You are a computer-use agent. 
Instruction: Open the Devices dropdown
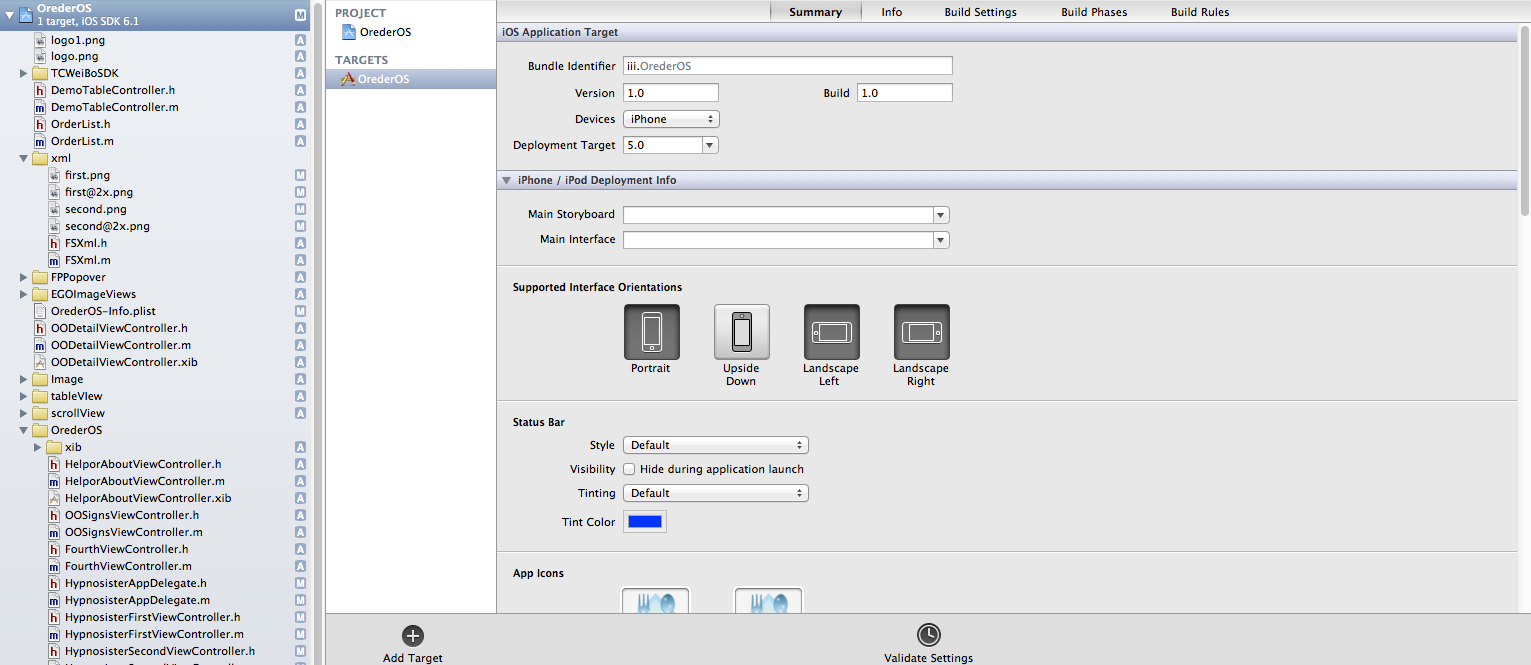pyautogui.click(x=671, y=119)
